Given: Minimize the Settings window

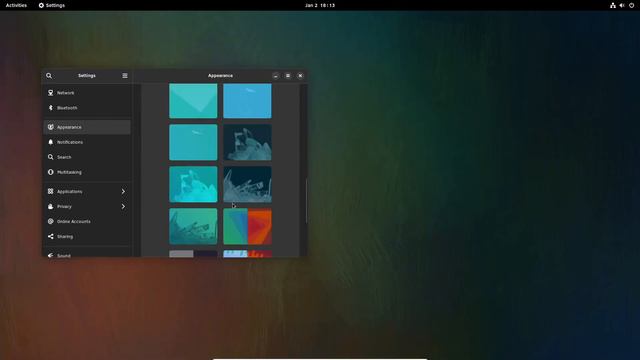Looking at the screenshot, I should [x=276, y=76].
